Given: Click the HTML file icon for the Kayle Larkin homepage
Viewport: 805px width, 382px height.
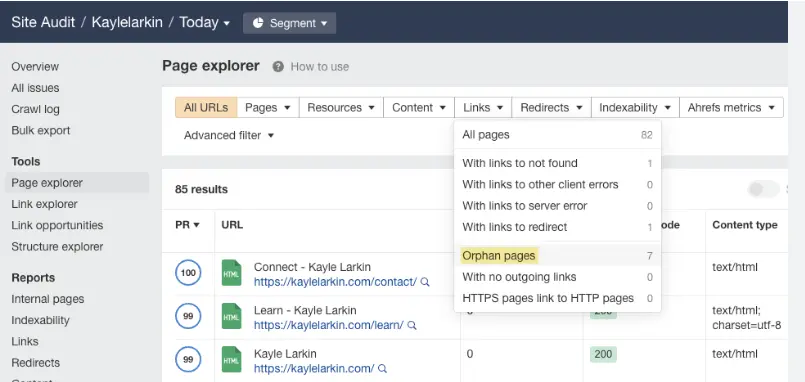Looking at the screenshot, I should 232,359.
